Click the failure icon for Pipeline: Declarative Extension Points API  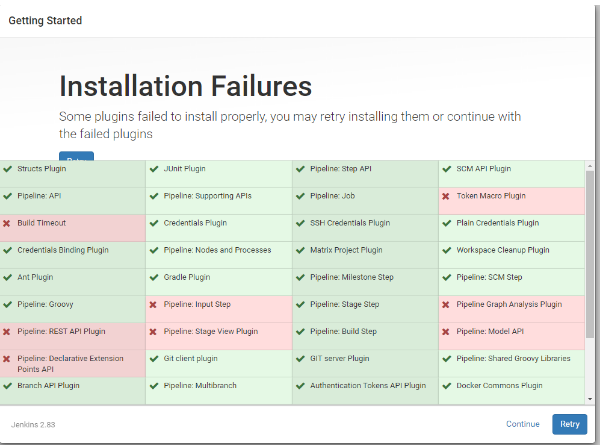click(7, 358)
